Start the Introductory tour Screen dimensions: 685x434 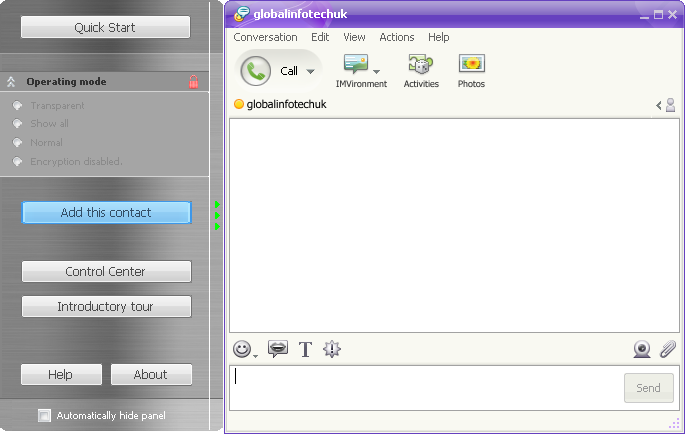(107, 306)
